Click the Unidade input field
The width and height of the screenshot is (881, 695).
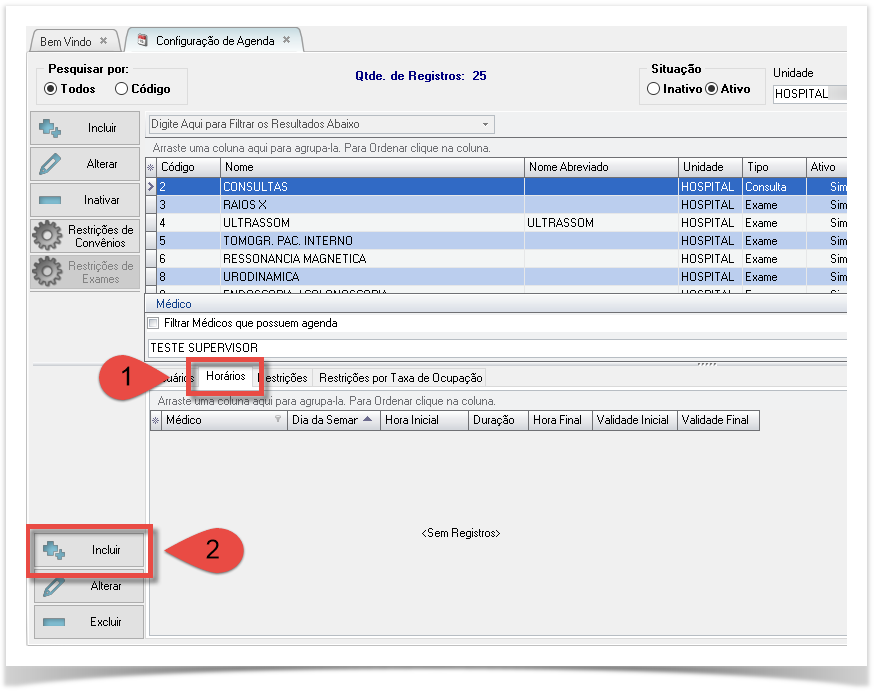click(808, 94)
